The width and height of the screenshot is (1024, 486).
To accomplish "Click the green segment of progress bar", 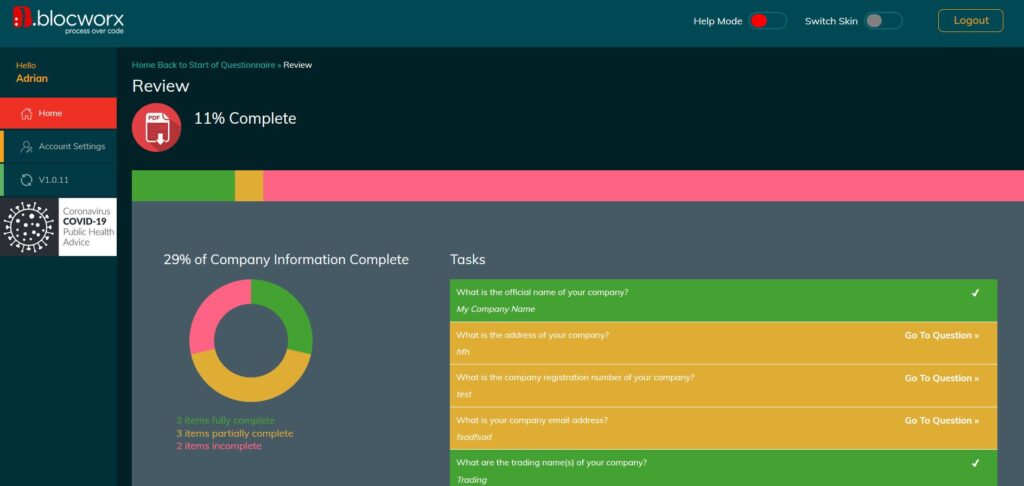I will pos(184,186).
